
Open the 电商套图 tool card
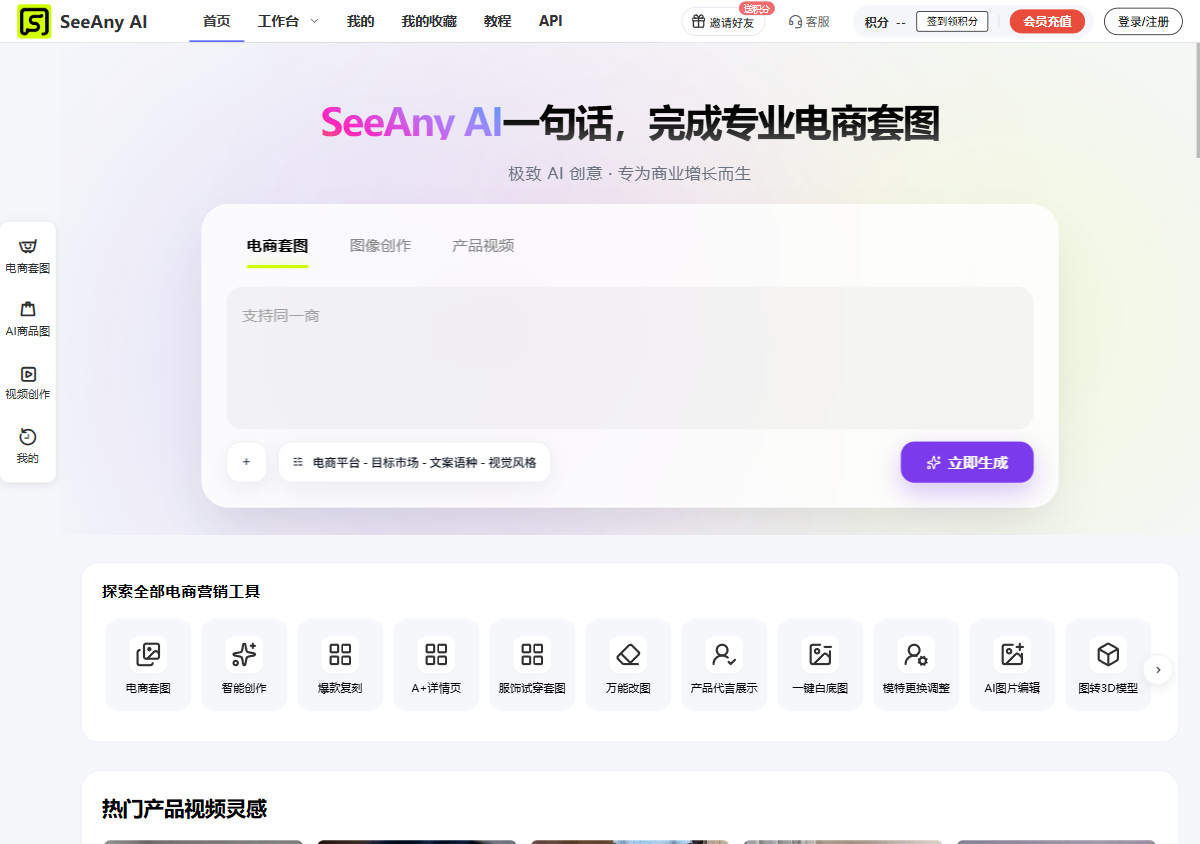click(148, 665)
